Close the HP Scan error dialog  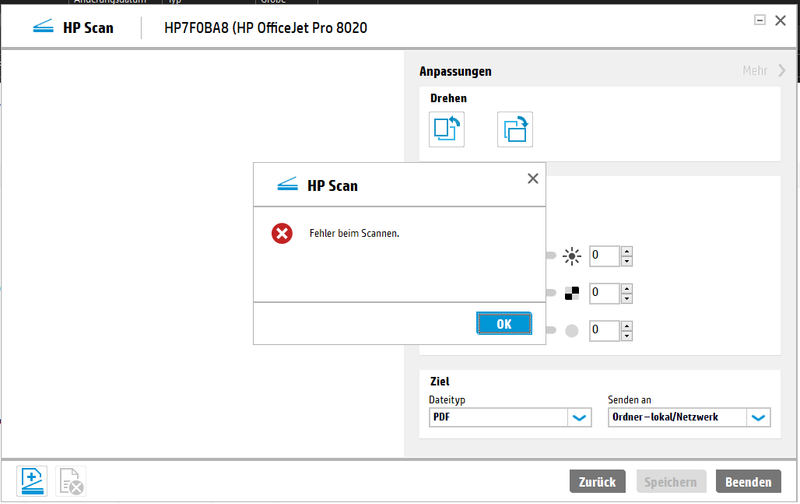pyautogui.click(x=532, y=178)
